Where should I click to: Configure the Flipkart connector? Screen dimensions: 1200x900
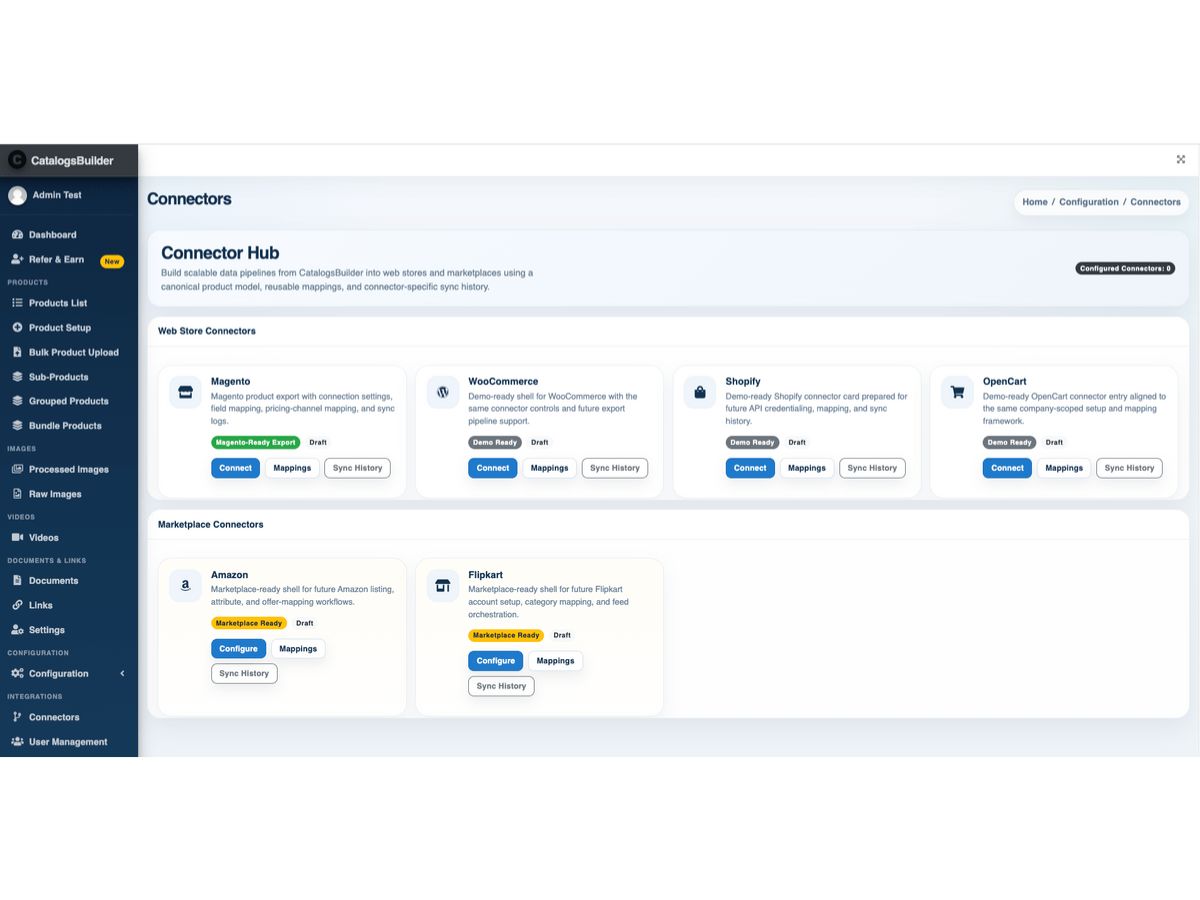tap(495, 661)
